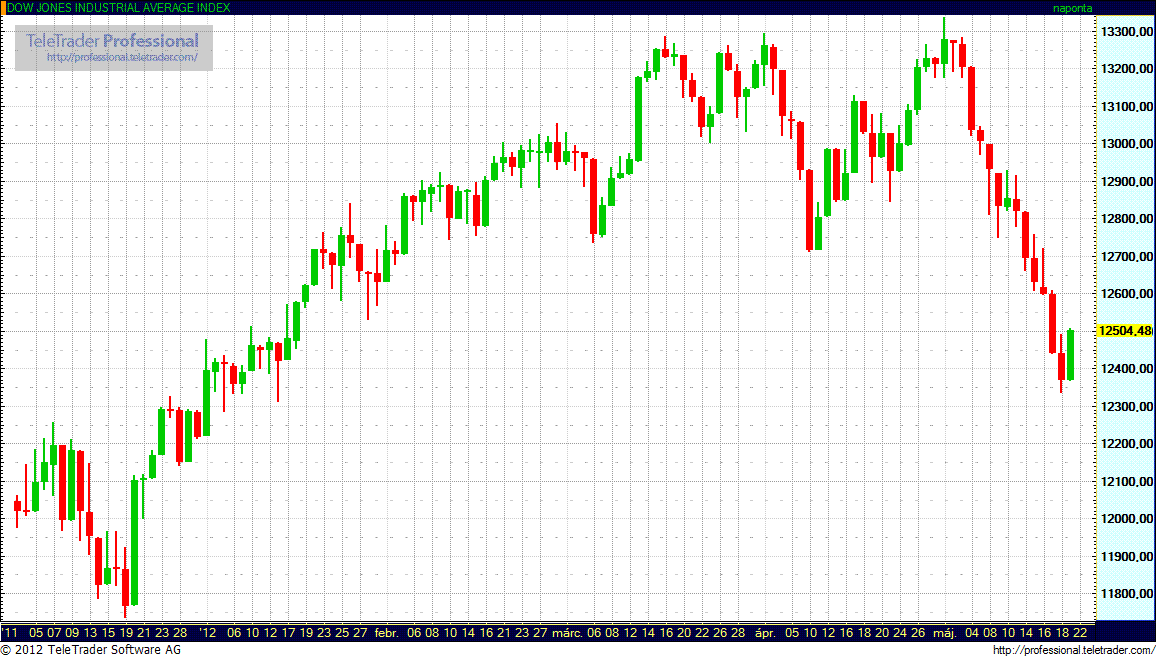Click the 07 date label on time axis
The height and width of the screenshot is (659, 1156).
[54, 633]
